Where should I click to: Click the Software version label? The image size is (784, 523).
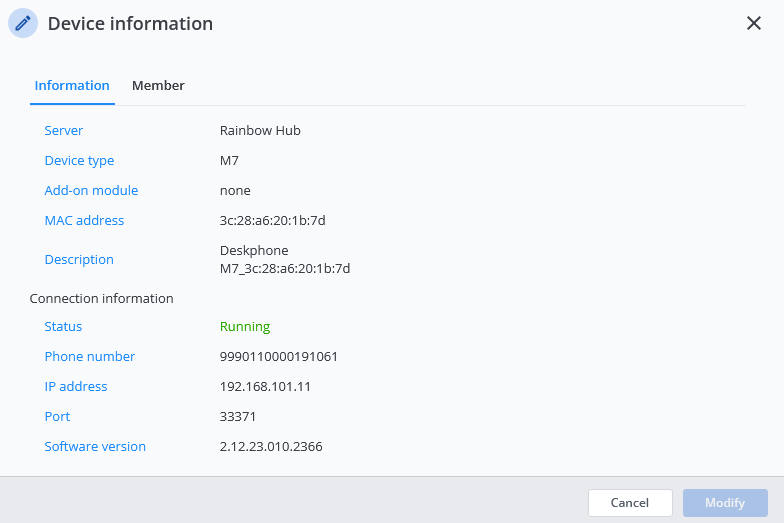click(x=95, y=447)
